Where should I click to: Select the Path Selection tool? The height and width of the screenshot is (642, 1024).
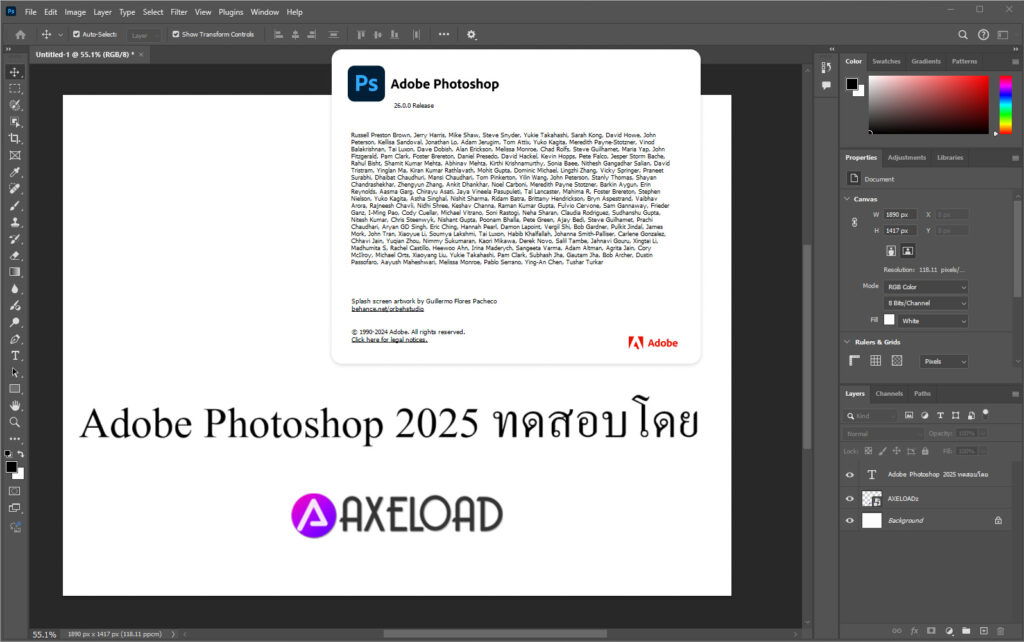(14, 372)
